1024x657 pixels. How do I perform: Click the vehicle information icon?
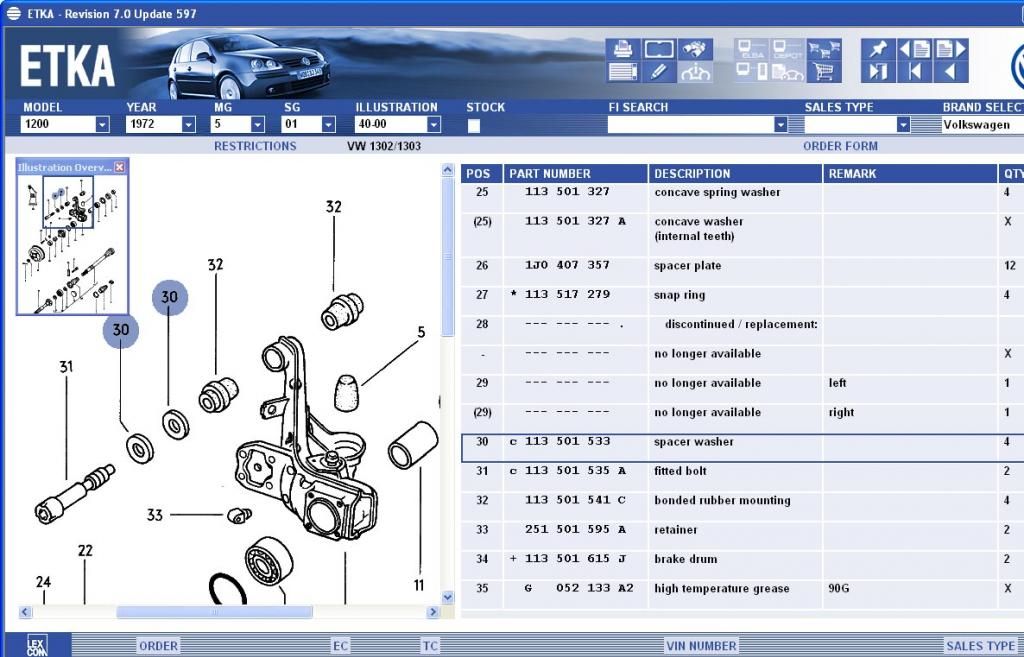tap(695, 71)
